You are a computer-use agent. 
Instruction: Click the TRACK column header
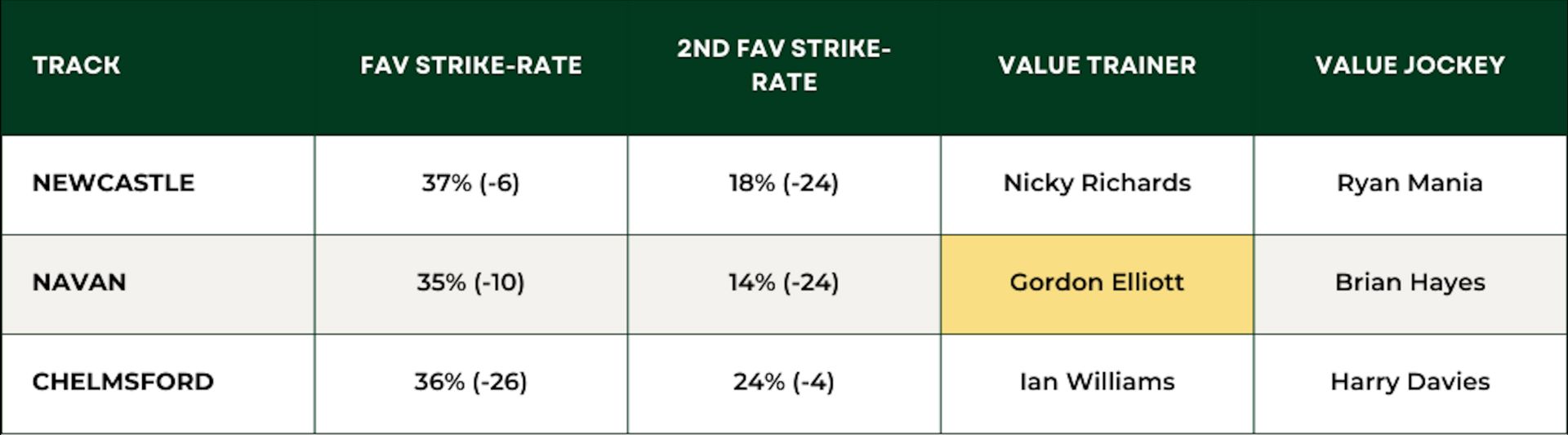click(76, 65)
